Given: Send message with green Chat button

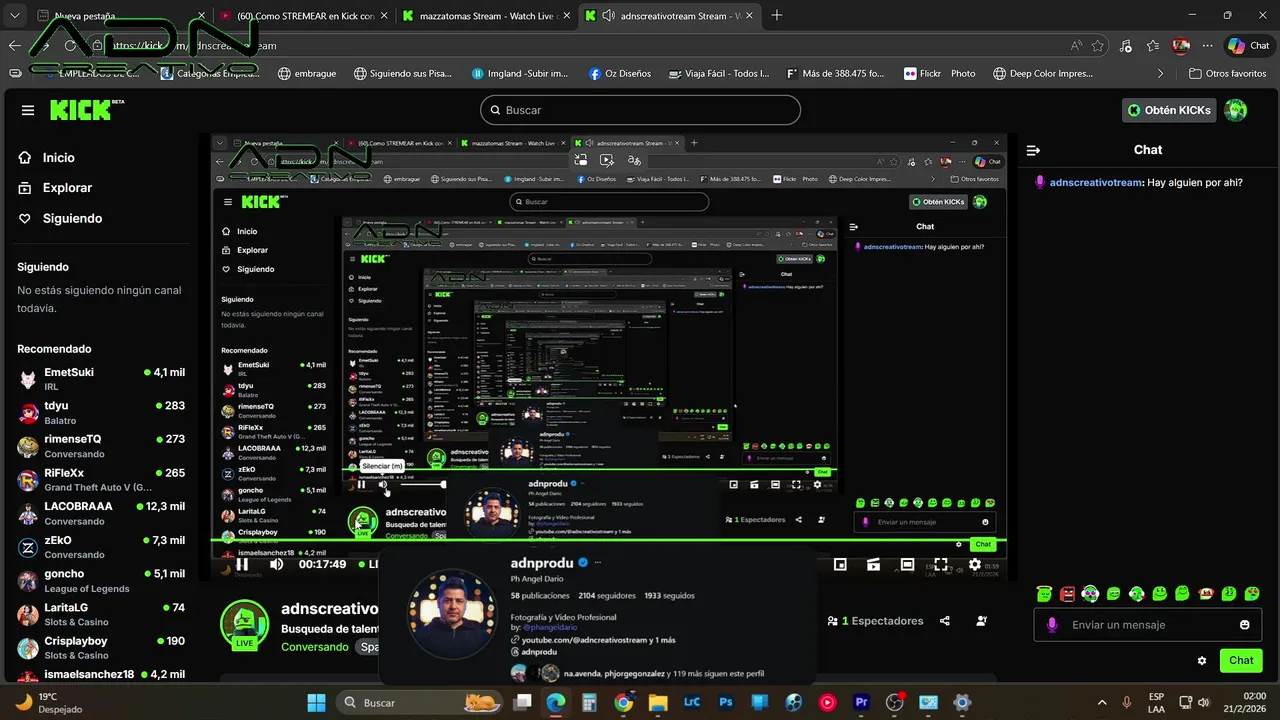Looking at the screenshot, I should 1241,661.
